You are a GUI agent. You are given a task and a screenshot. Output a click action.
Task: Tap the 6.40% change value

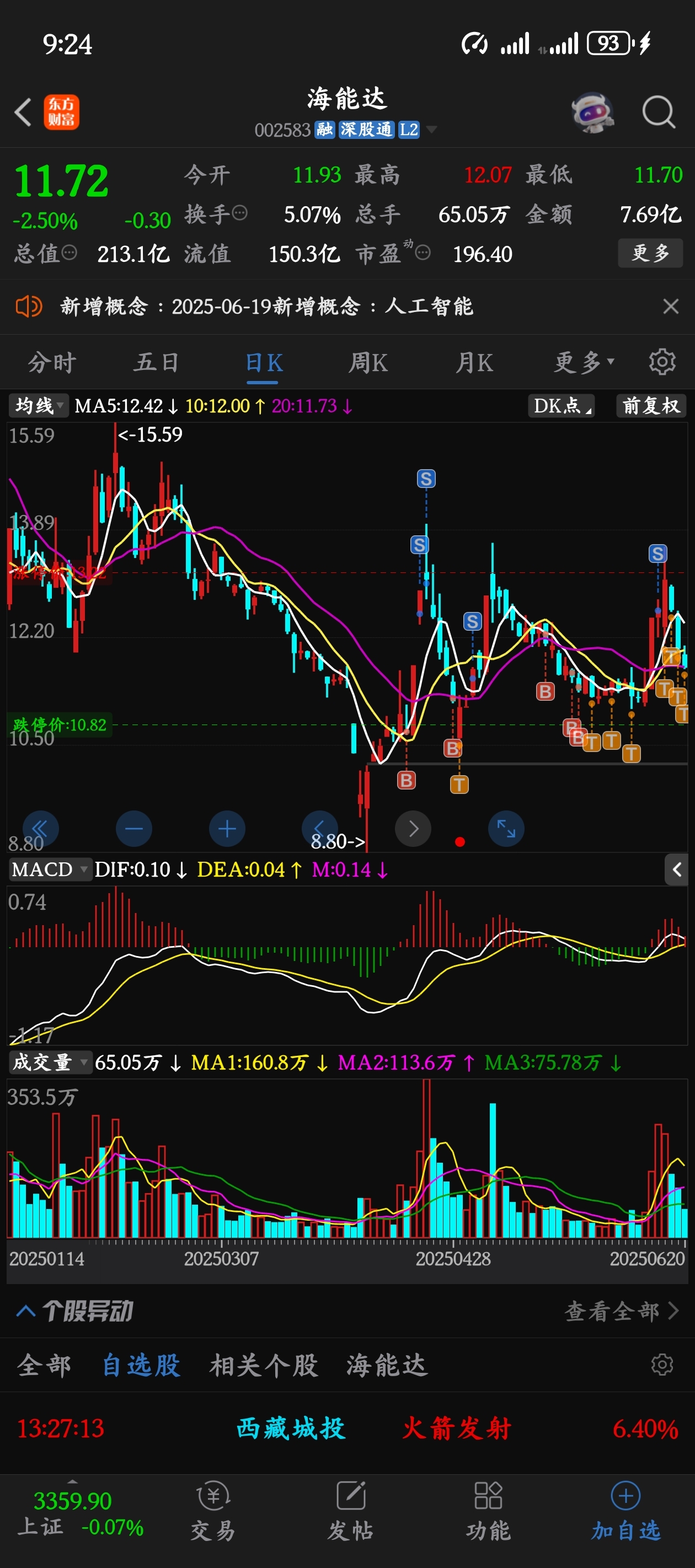click(645, 1428)
